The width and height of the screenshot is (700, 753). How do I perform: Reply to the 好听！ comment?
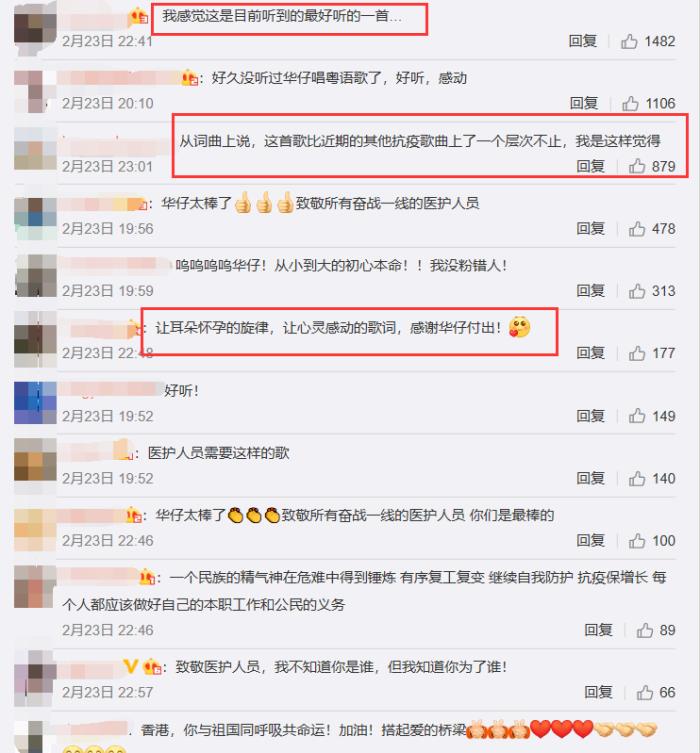[591, 416]
